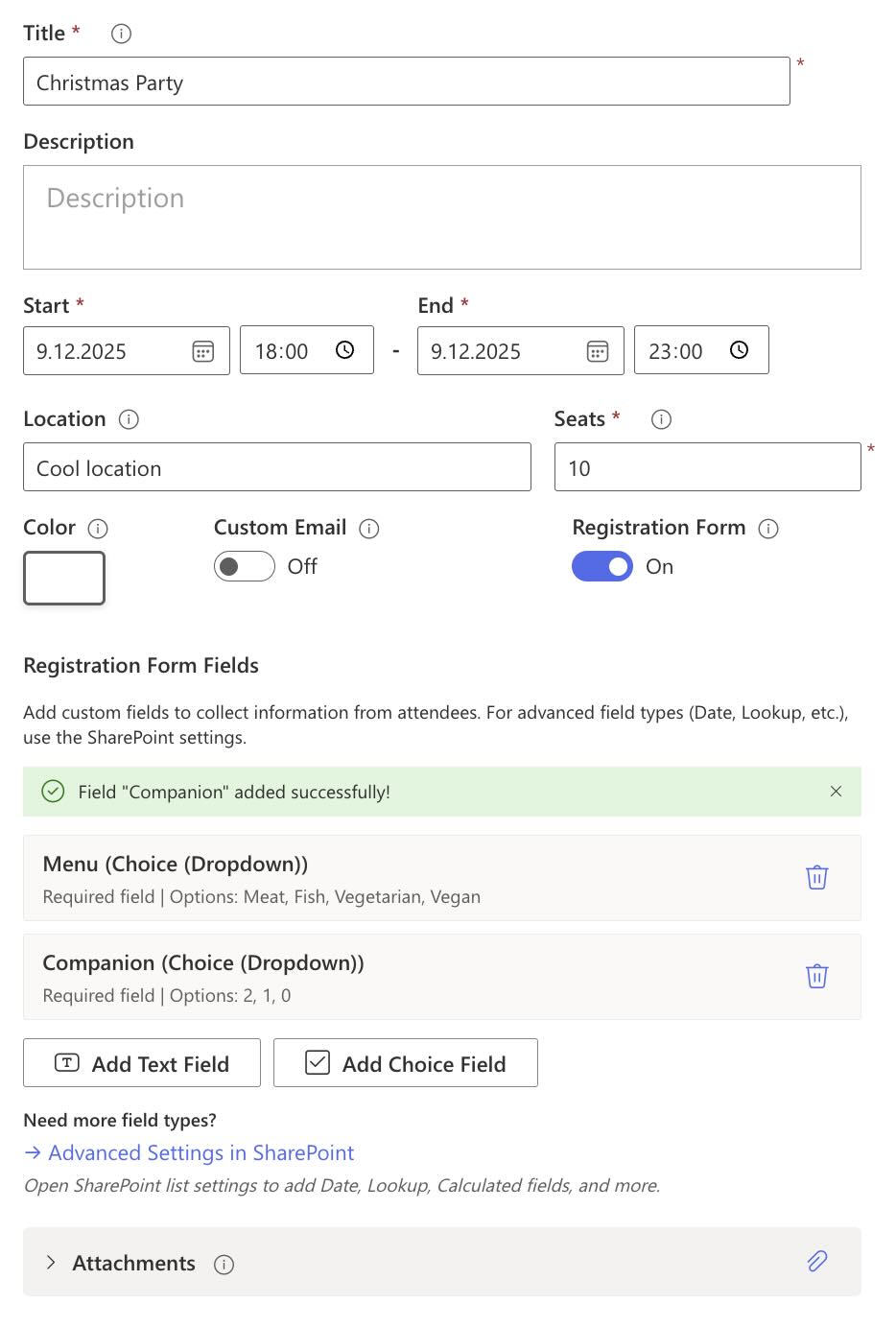The image size is (896, 1328).
Task: Delete the Companion field with the trash icon
Action: point(816,976)
